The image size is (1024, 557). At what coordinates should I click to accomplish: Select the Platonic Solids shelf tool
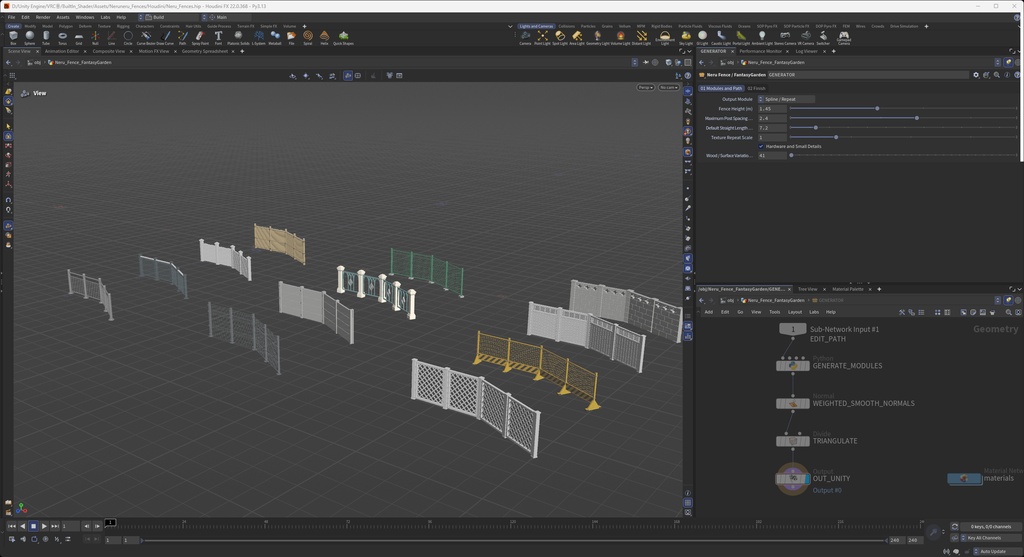pyautogui.click(x=238, y=38)
